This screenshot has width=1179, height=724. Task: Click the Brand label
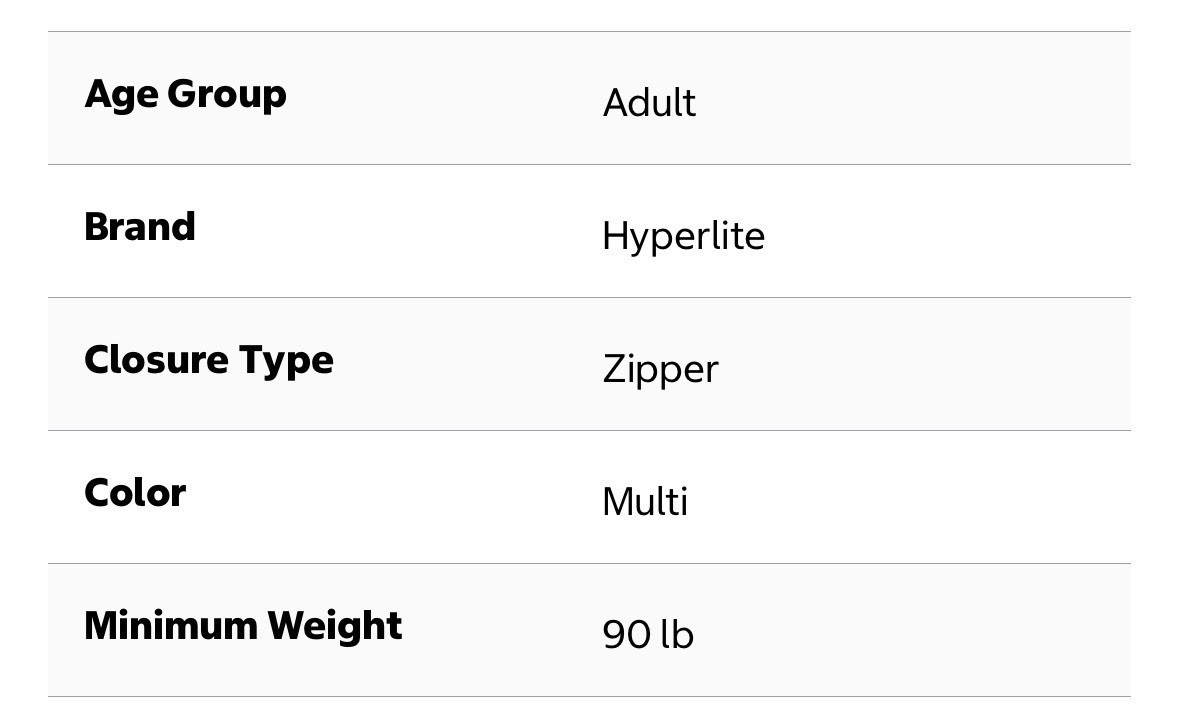140,226
